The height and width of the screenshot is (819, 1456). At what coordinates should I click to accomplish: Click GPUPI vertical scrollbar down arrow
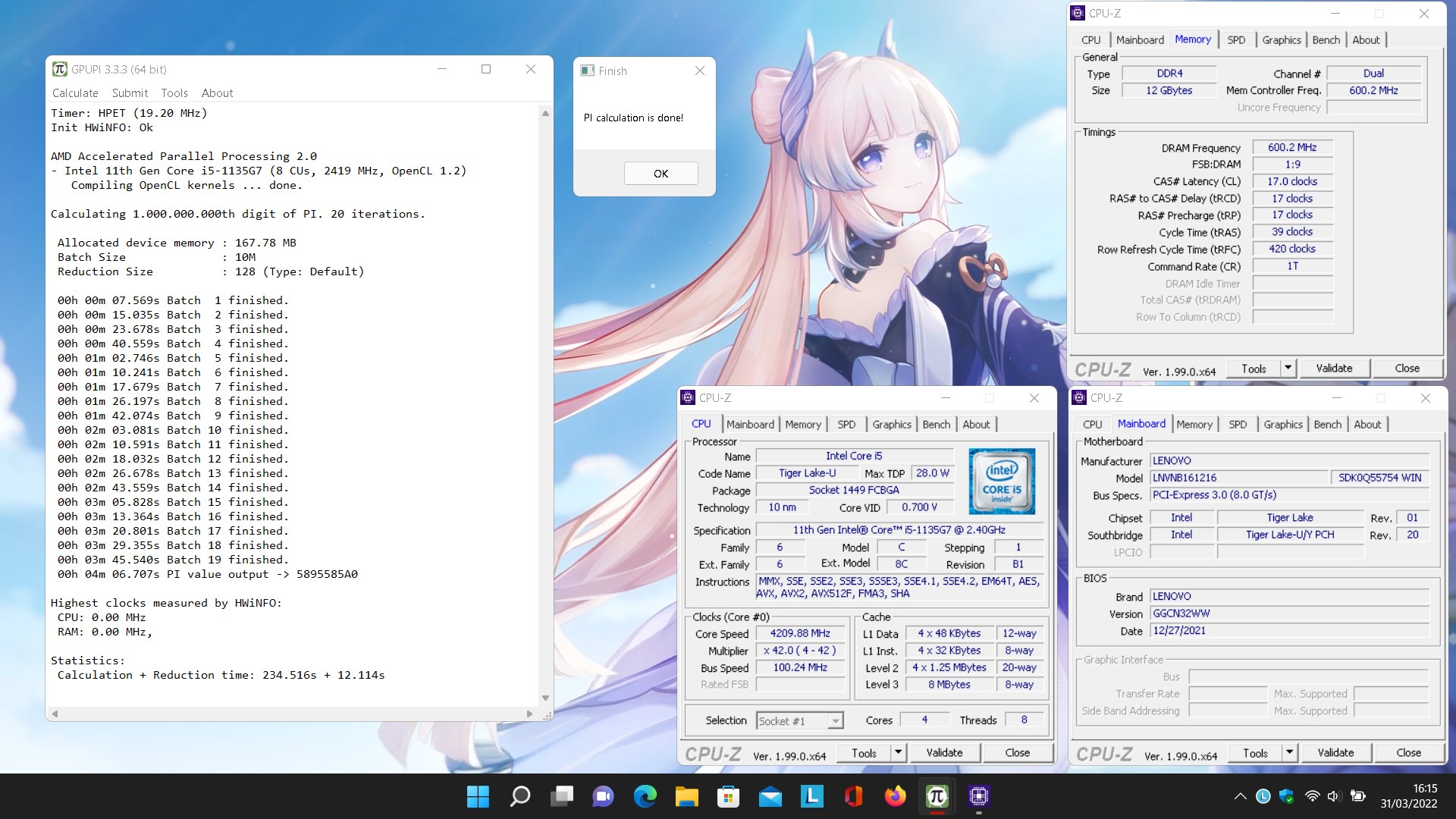click(545, 698)
